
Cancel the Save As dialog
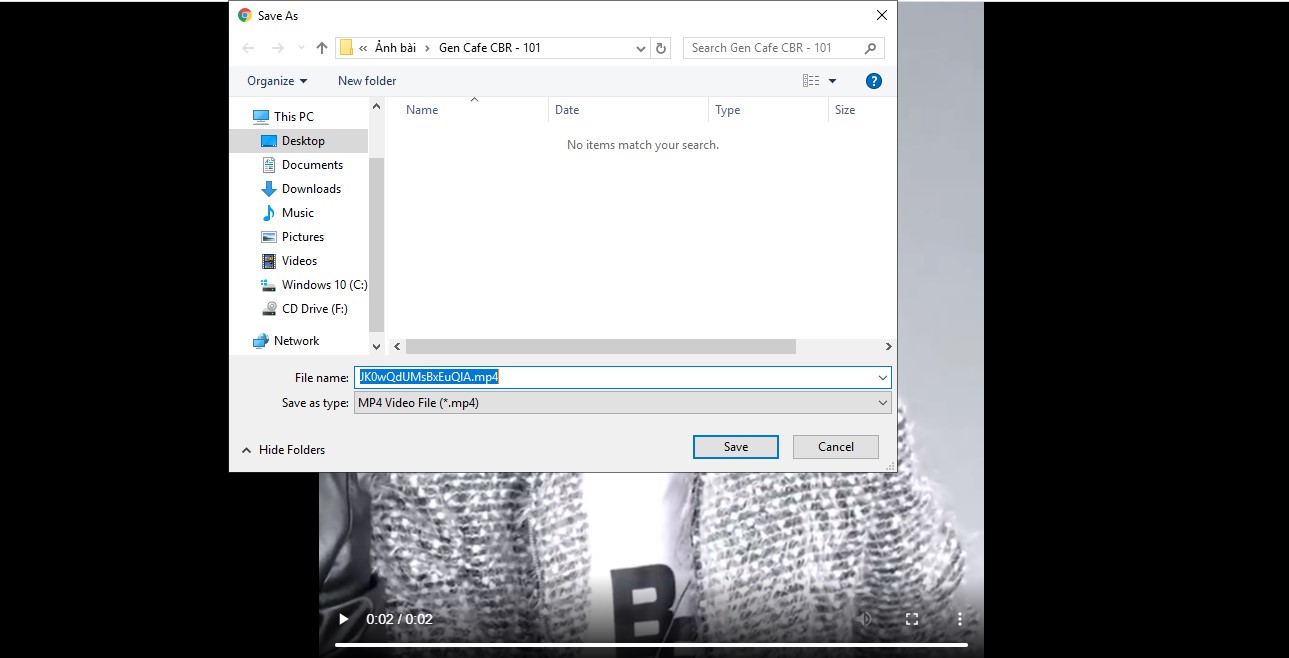(835, 447)
